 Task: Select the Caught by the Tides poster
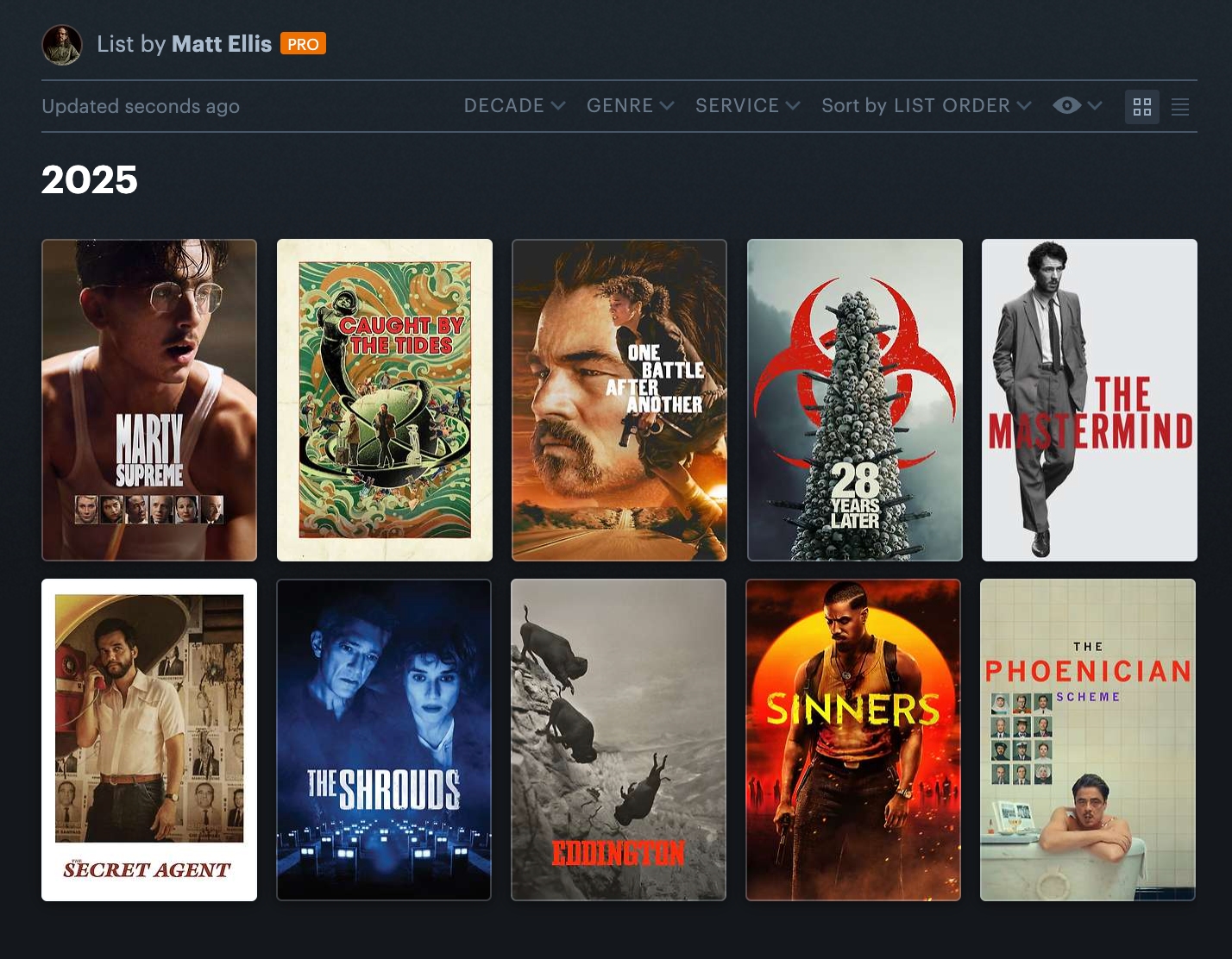point(384,400)
